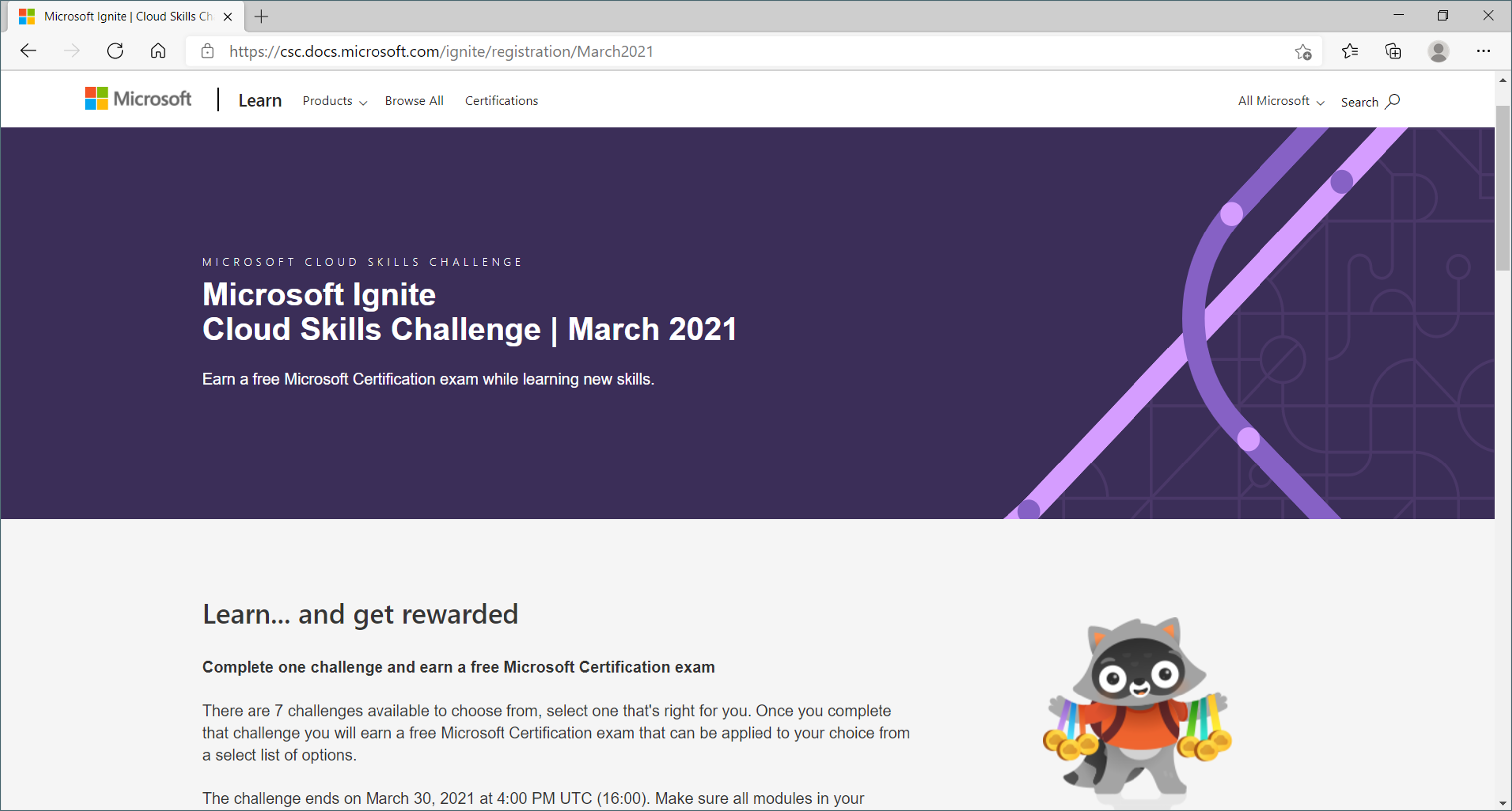Reload the page with the refresh icon
1512x811 pixels.
115,51
